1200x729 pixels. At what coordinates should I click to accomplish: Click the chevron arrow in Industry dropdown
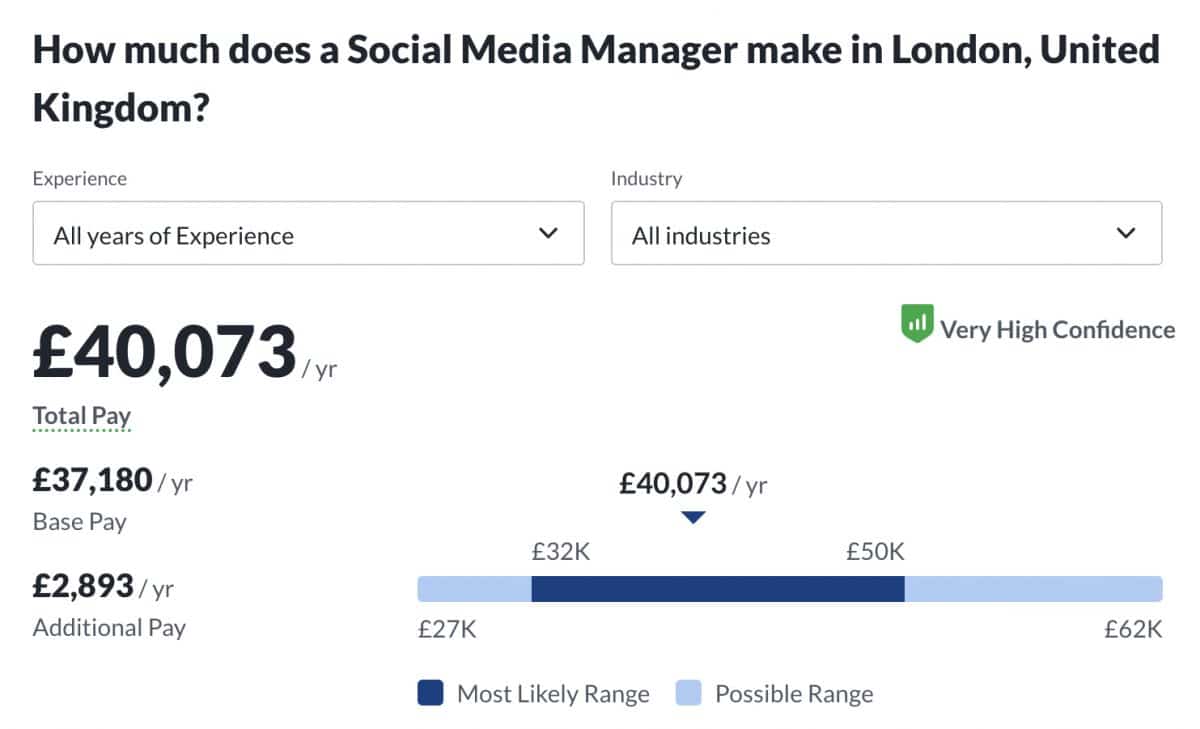pyautogui.click(x=1127, y=233)
